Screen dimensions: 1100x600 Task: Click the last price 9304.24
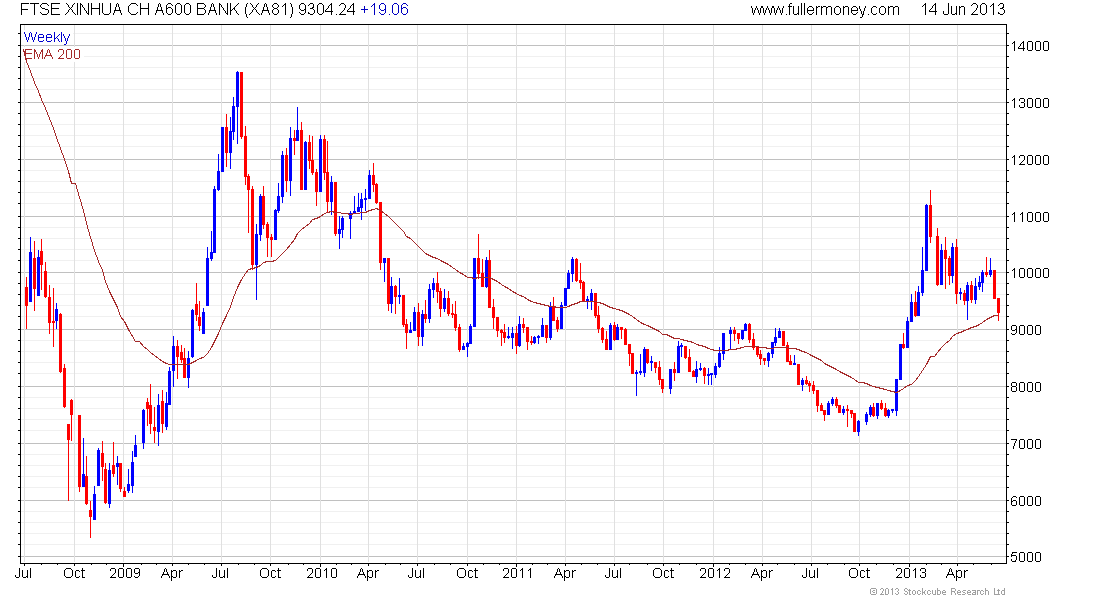point(327,10)
